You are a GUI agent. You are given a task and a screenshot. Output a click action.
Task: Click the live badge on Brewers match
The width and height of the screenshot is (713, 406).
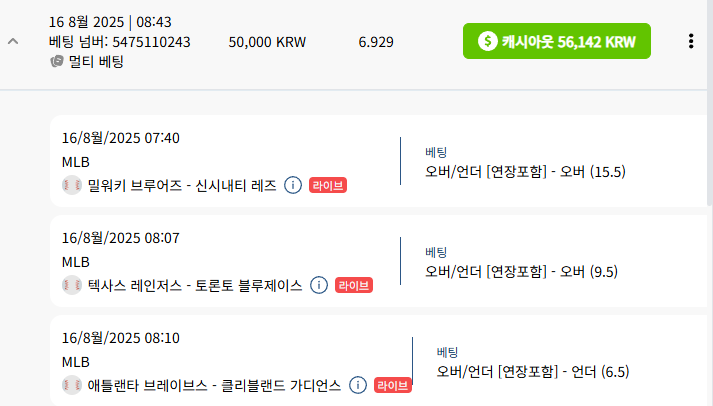(x=328, y=185)
